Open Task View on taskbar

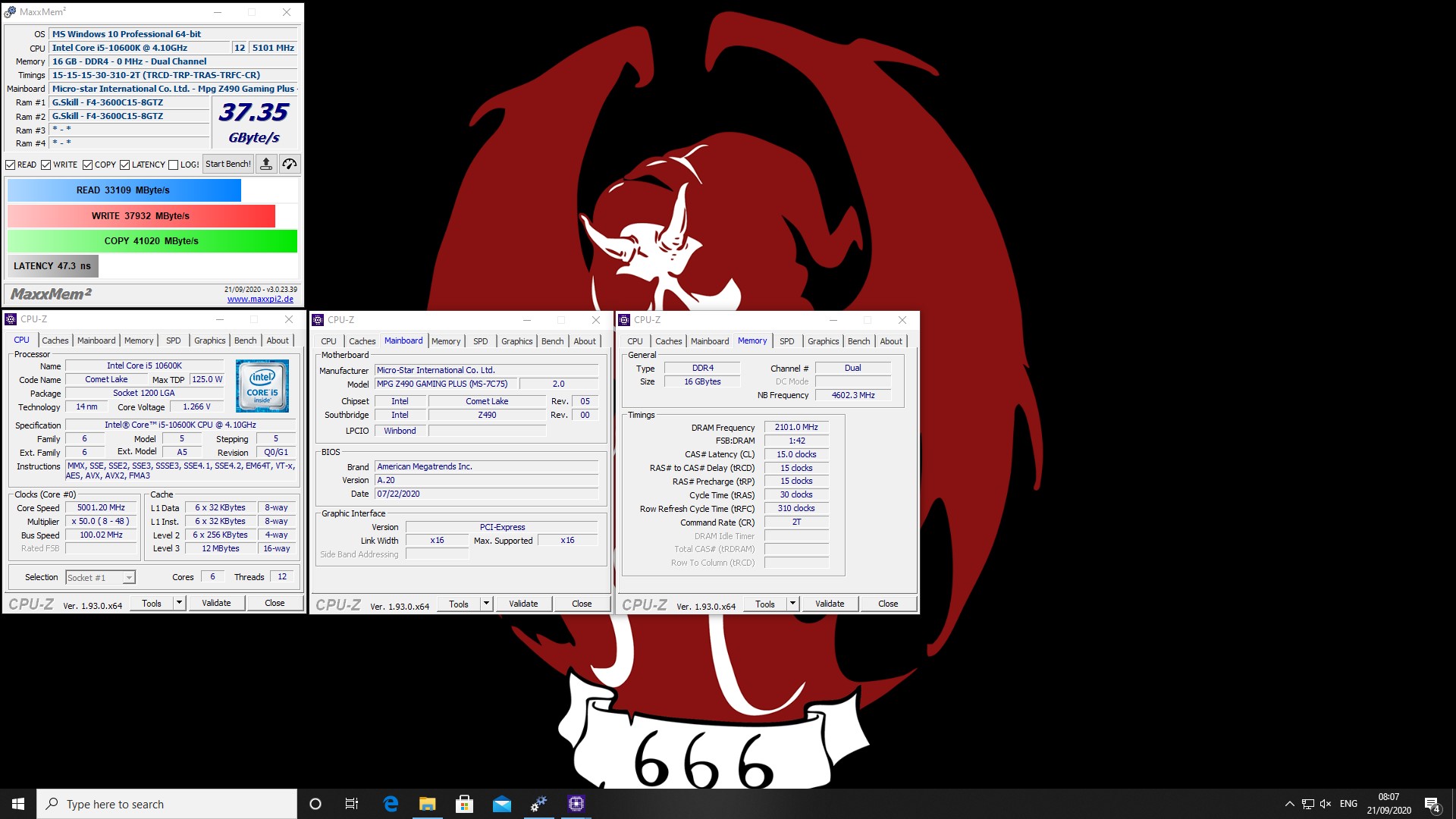[352, 804]
